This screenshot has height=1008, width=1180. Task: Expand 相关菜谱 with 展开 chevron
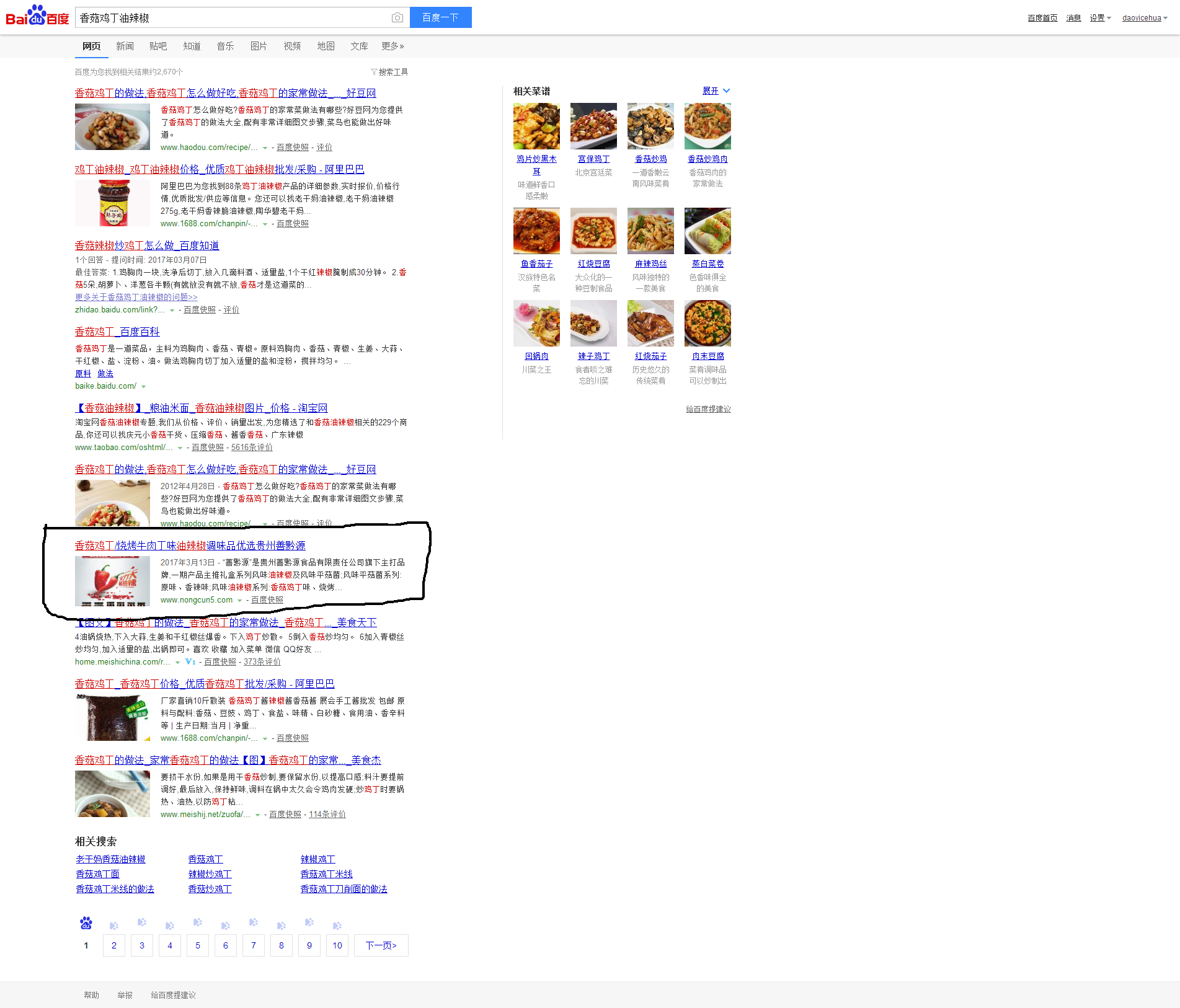coord(716,91)
